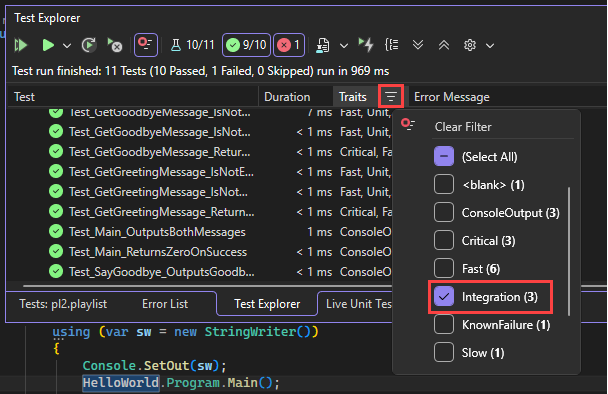
Task: Select test Test_GetGoodbyeMessage_Retur...
Action: coord(159,152)
